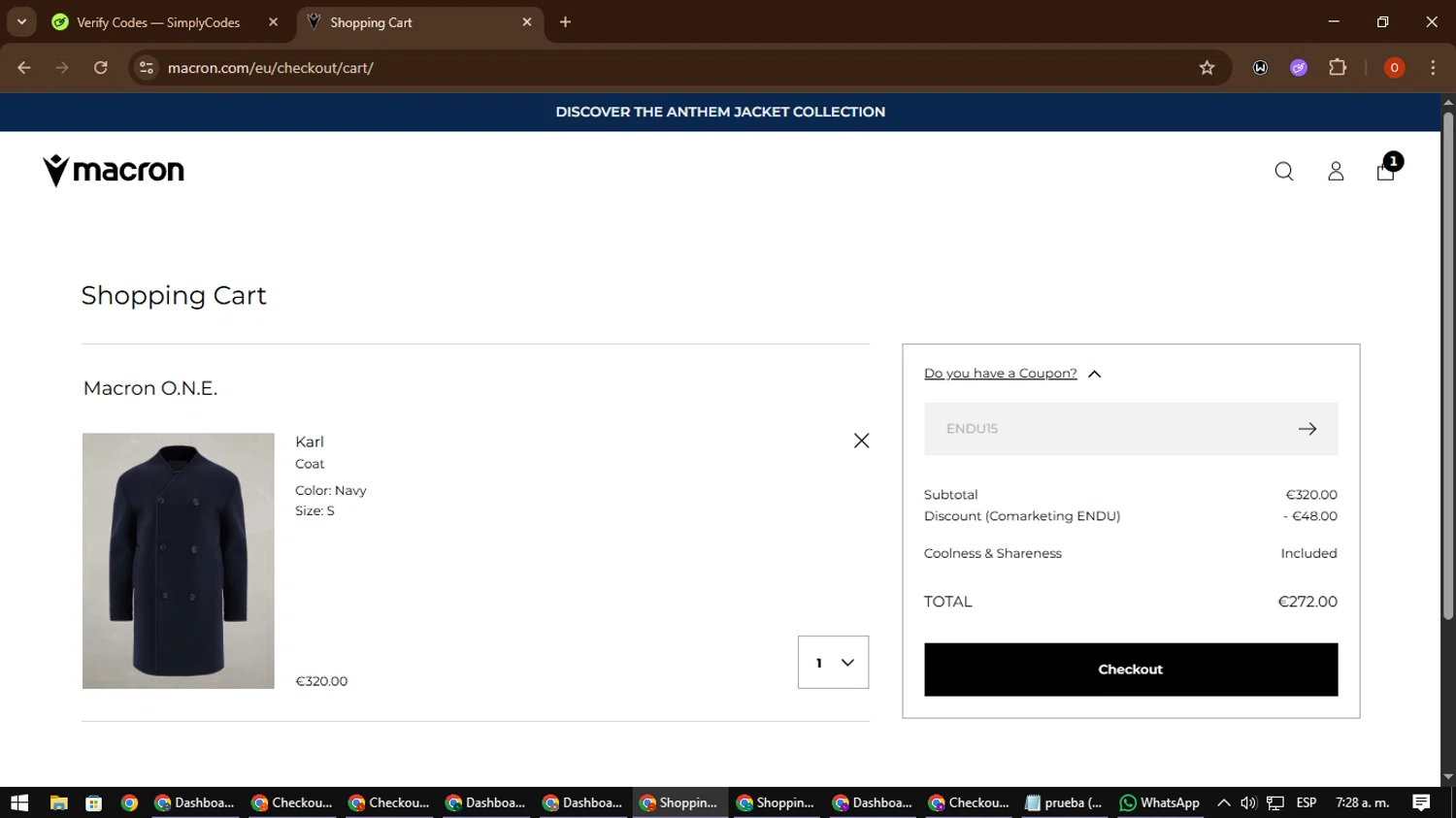The height and width of the screenshot is (818, 1456).
Task: Click the 'Color: Navy' text
Action: point(331,491)
